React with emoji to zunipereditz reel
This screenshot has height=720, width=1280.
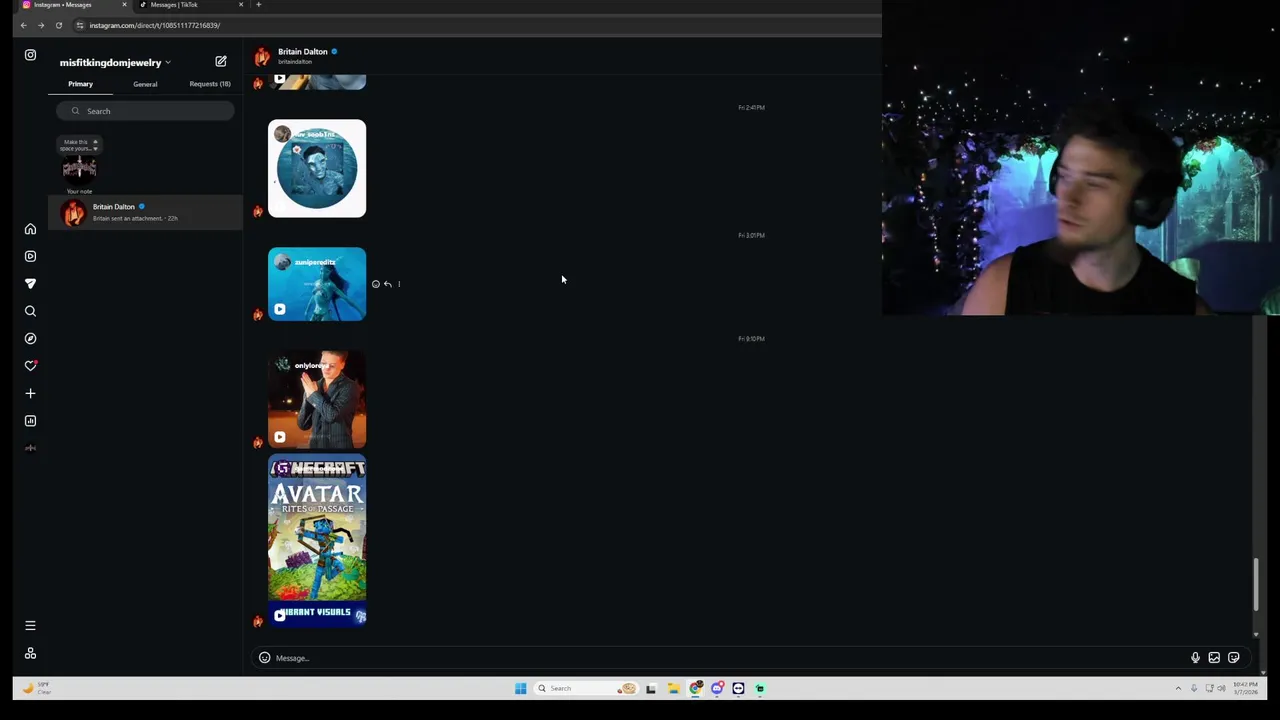376,284
